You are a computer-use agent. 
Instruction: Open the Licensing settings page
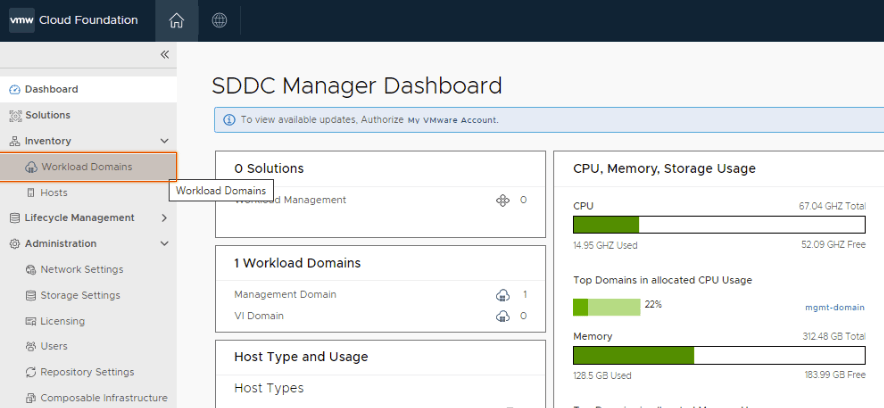[62, 321]
